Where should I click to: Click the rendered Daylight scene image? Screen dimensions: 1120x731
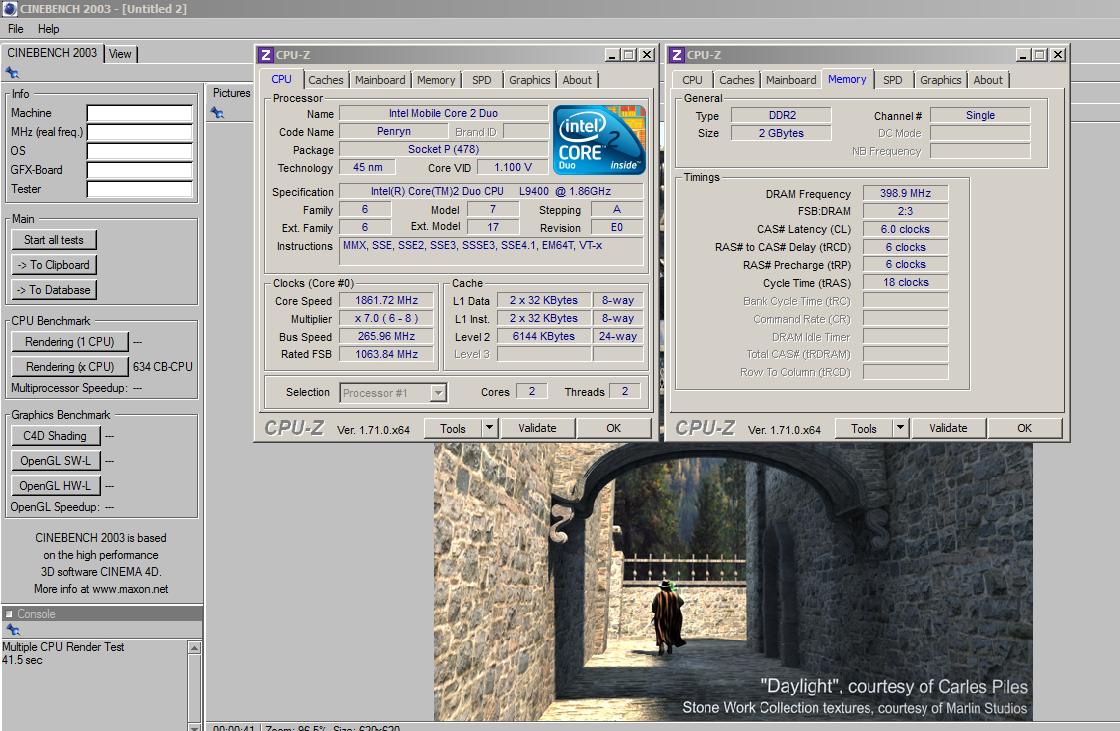(x=733, y=581)
